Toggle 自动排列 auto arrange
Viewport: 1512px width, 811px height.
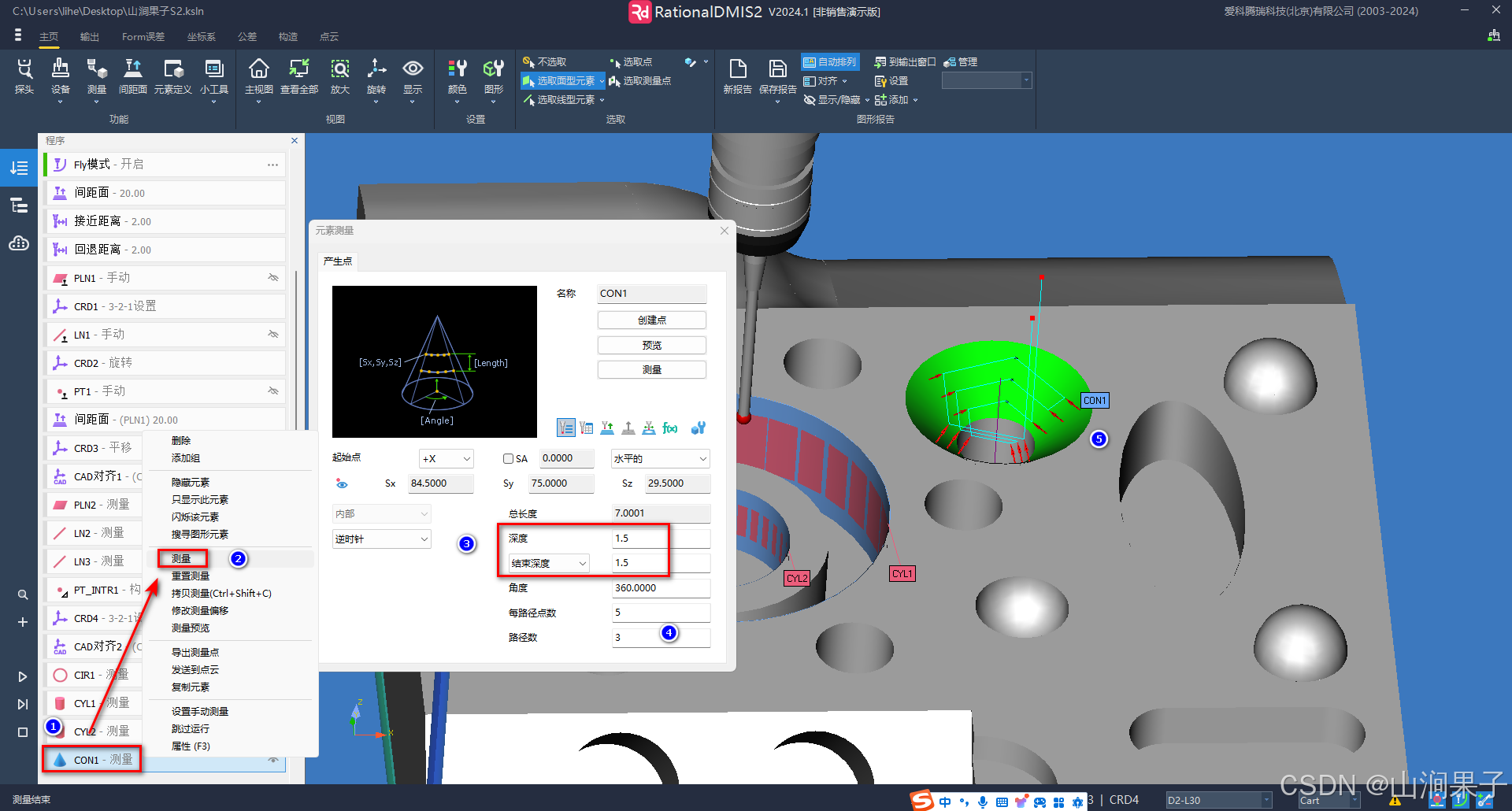click(x=830, y=61)
